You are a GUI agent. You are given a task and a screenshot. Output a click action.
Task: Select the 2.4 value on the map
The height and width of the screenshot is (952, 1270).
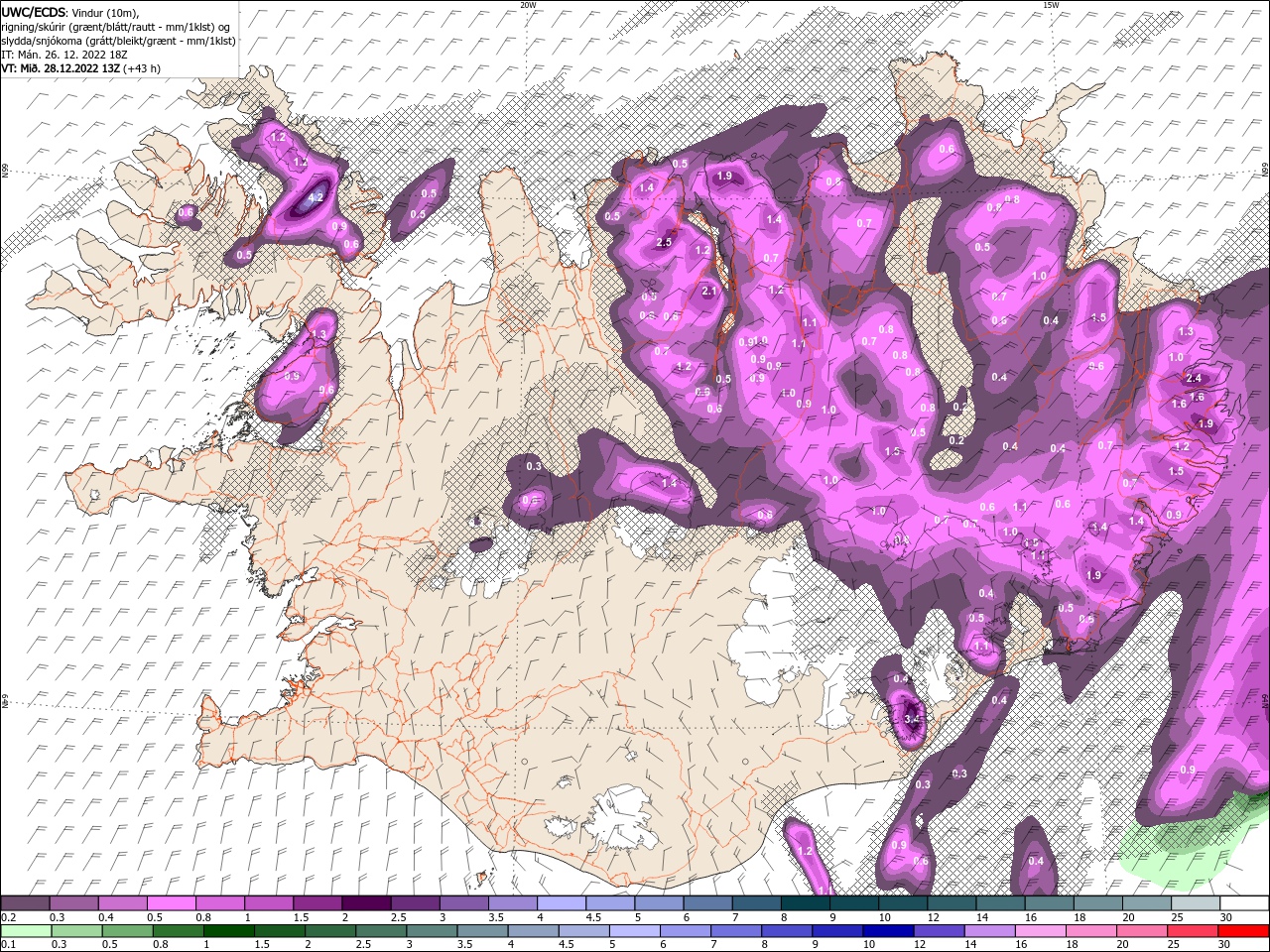(x=1194, y=378)
